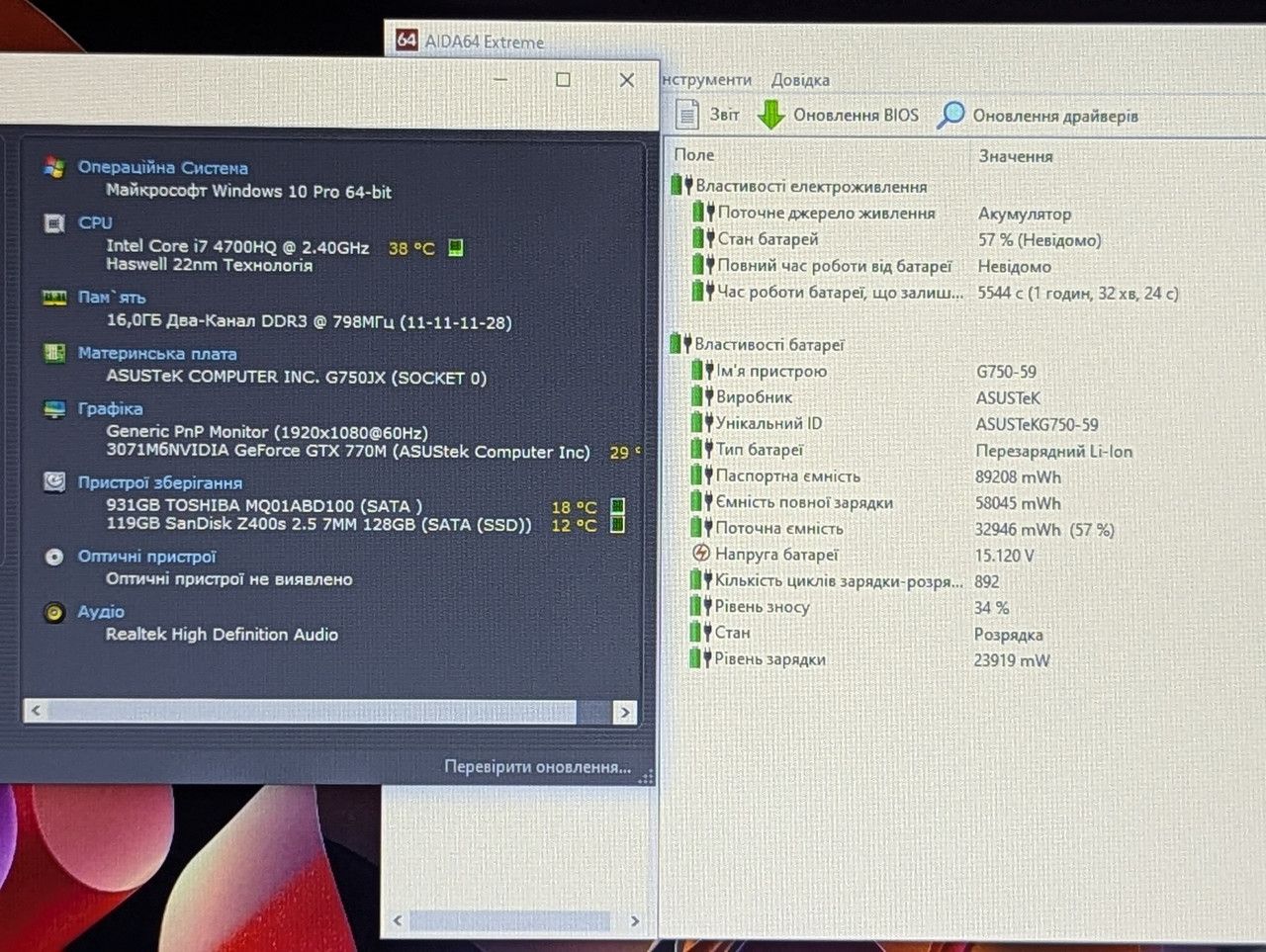Open the CPU section heading link
This screenshot has height=952, width=1266.
click(95, 222)
